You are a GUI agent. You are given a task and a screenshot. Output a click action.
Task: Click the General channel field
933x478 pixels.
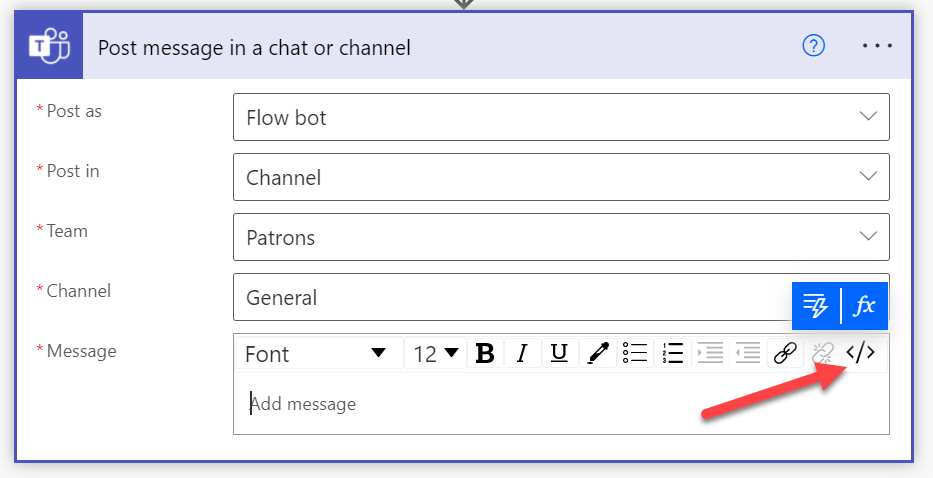click(500, 298)
